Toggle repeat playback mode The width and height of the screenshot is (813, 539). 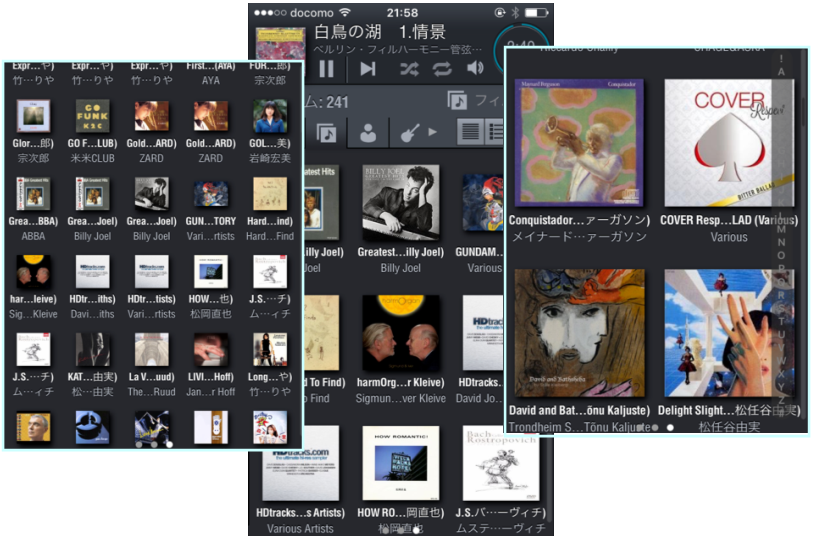click(x=442, y=68)
